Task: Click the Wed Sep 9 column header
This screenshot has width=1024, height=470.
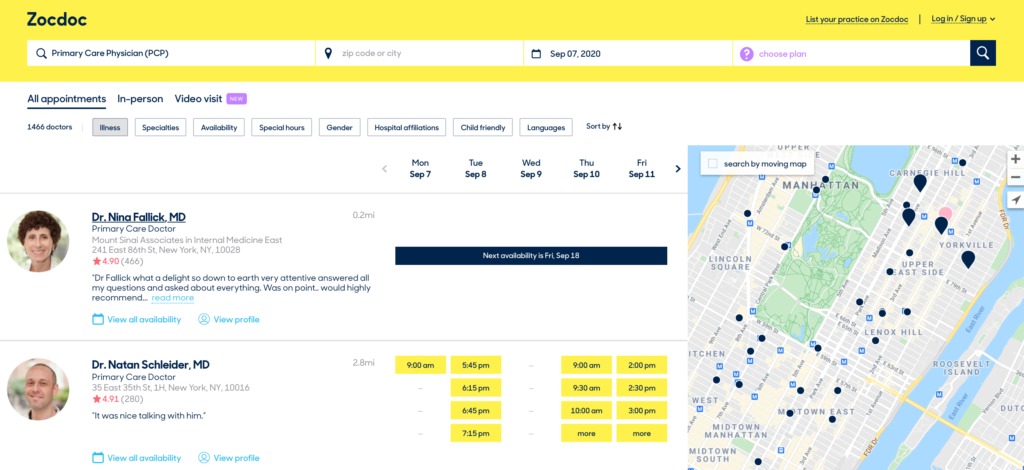Action: (531, 168)
